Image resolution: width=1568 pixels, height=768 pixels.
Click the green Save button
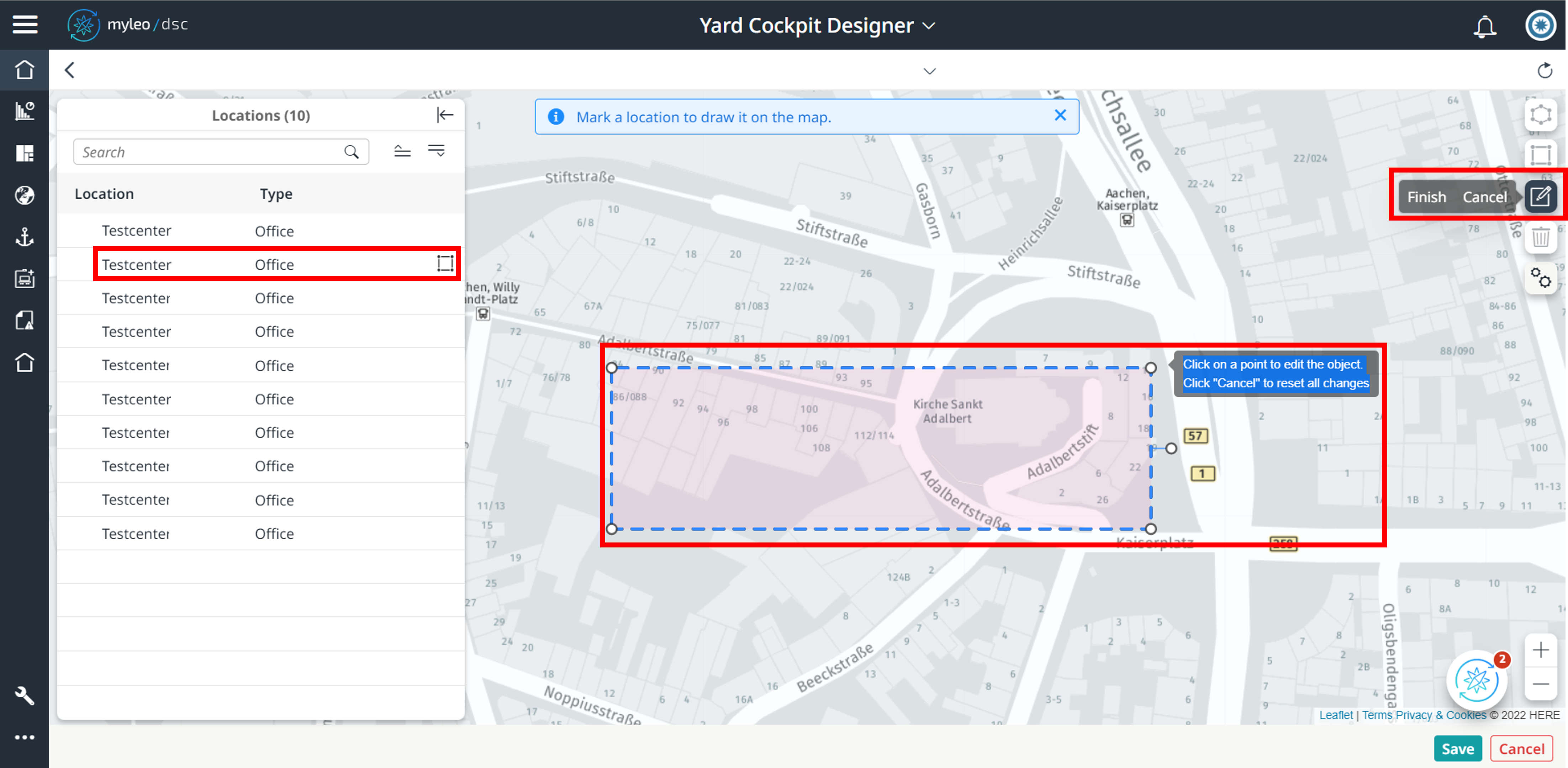pos(1457,748)
